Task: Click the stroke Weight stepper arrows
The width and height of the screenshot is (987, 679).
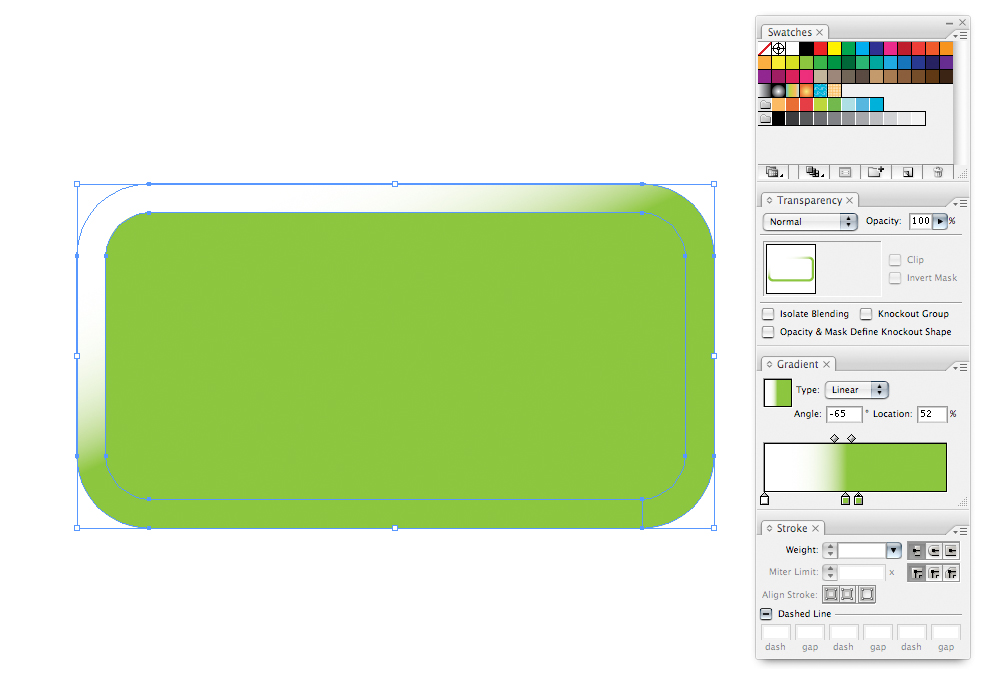Action: point(830,551)
